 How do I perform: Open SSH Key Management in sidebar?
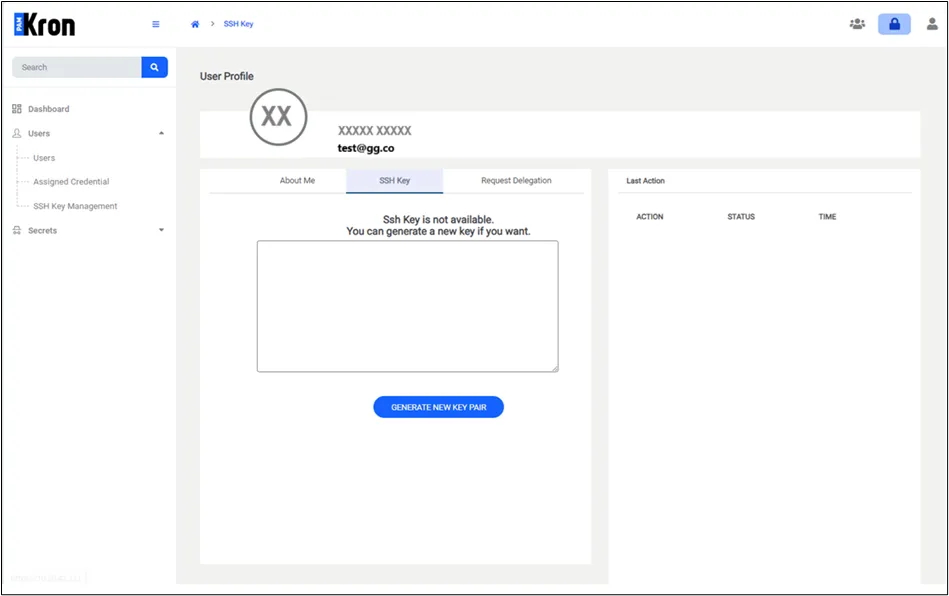[x=75, y=206]
